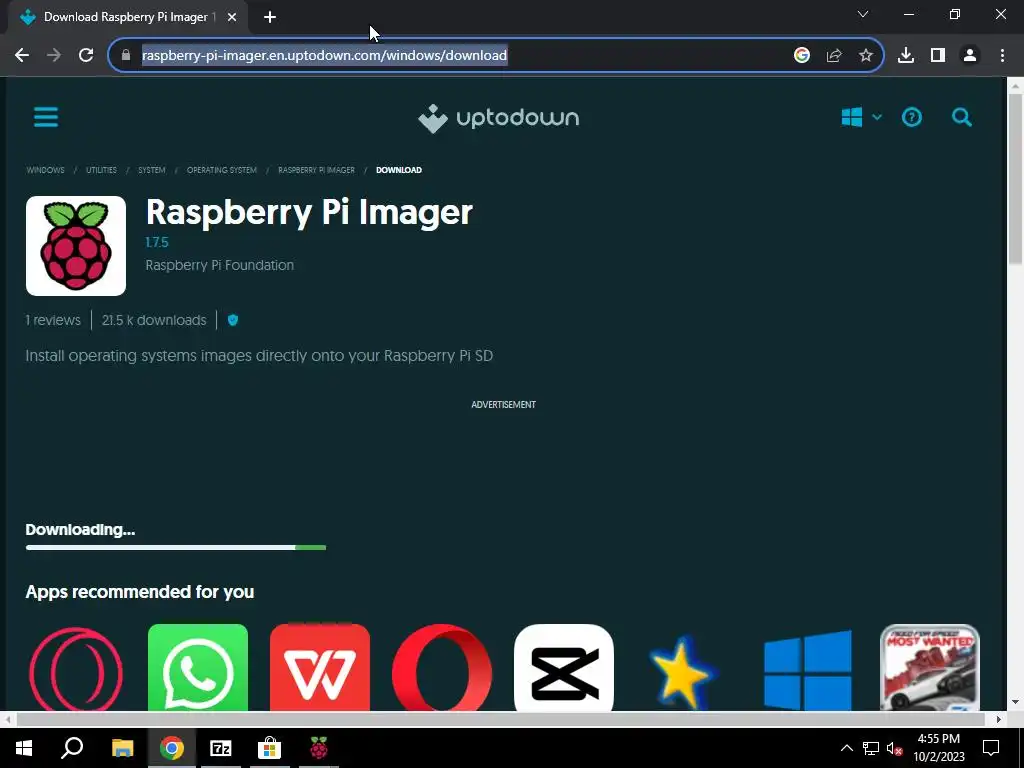This screenshot has height=768, width=1024.
Task: Close the Download Raspberry Pi Imager tab
Action: [x=232, y=17]
